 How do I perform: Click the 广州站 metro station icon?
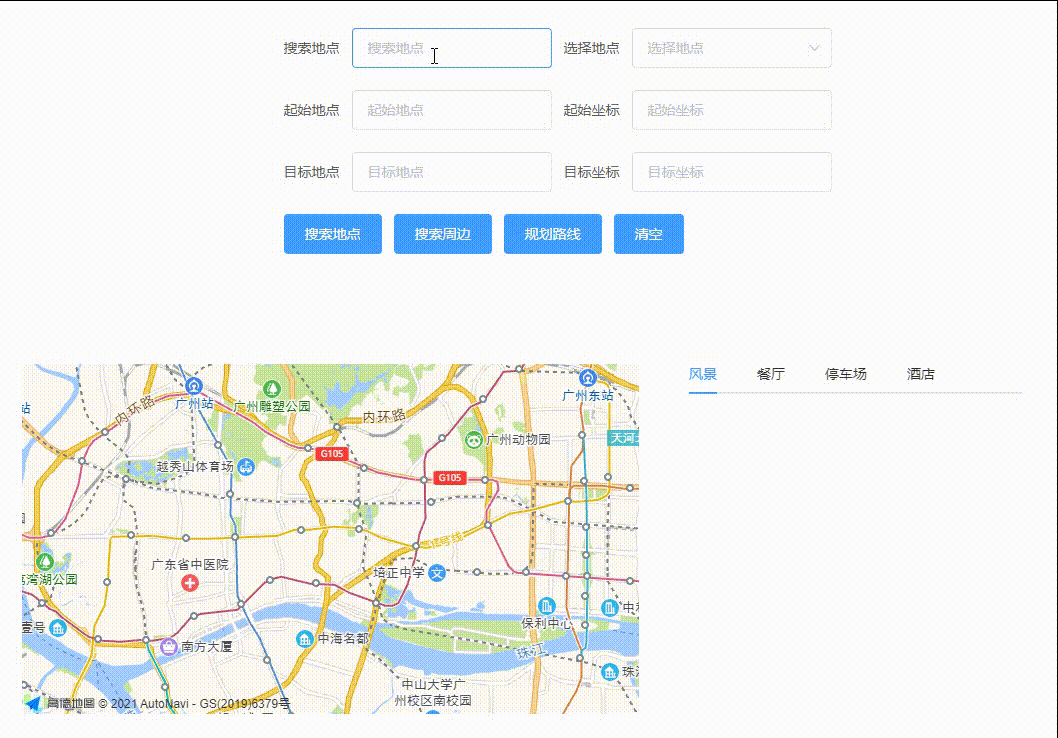click(194, 387)
